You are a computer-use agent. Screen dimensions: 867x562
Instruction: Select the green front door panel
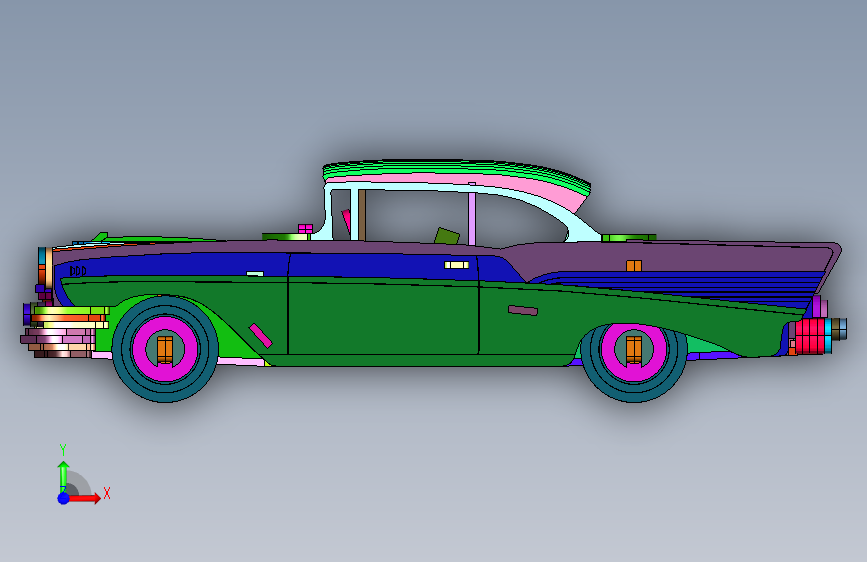pyautogui.click(x=383, y=317)
